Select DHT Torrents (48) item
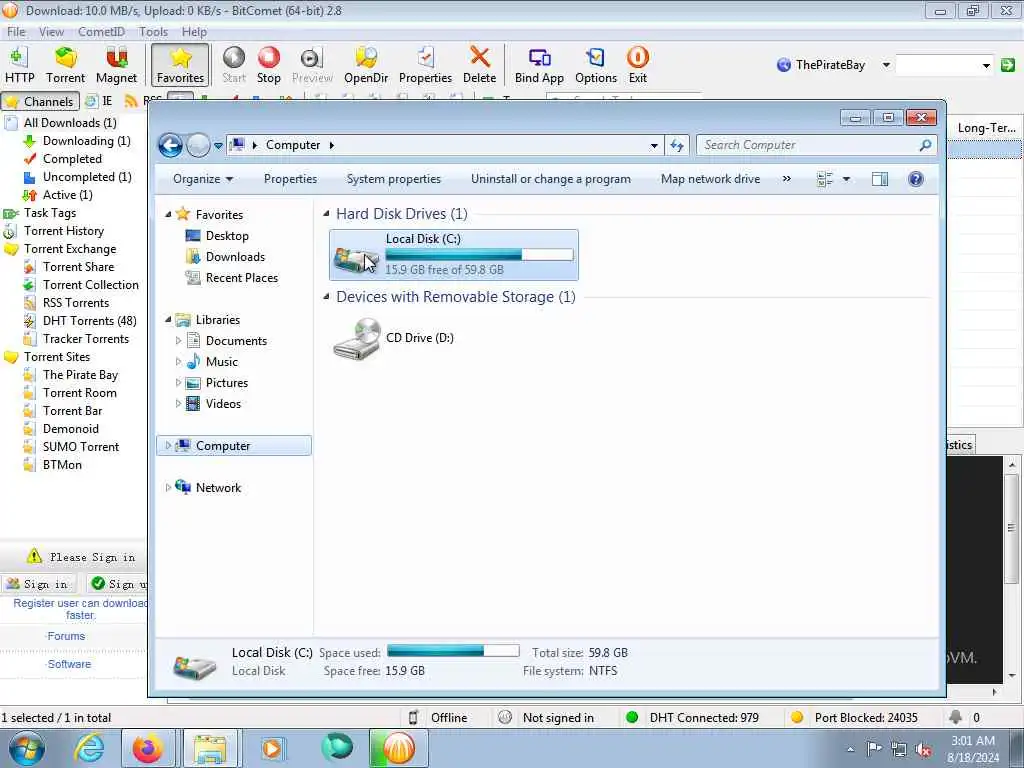The height and width of the screenshot is (768, 1024). coord(89,321)
